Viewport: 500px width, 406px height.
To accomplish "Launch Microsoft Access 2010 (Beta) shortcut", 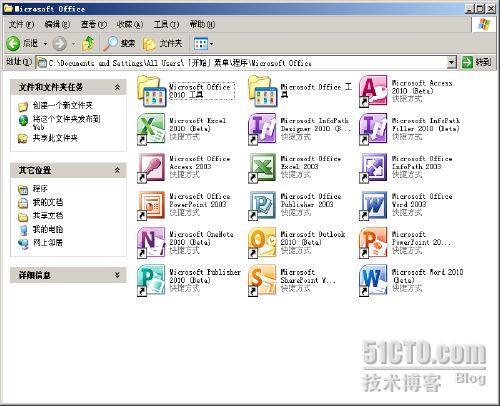I will click(373, 91).
